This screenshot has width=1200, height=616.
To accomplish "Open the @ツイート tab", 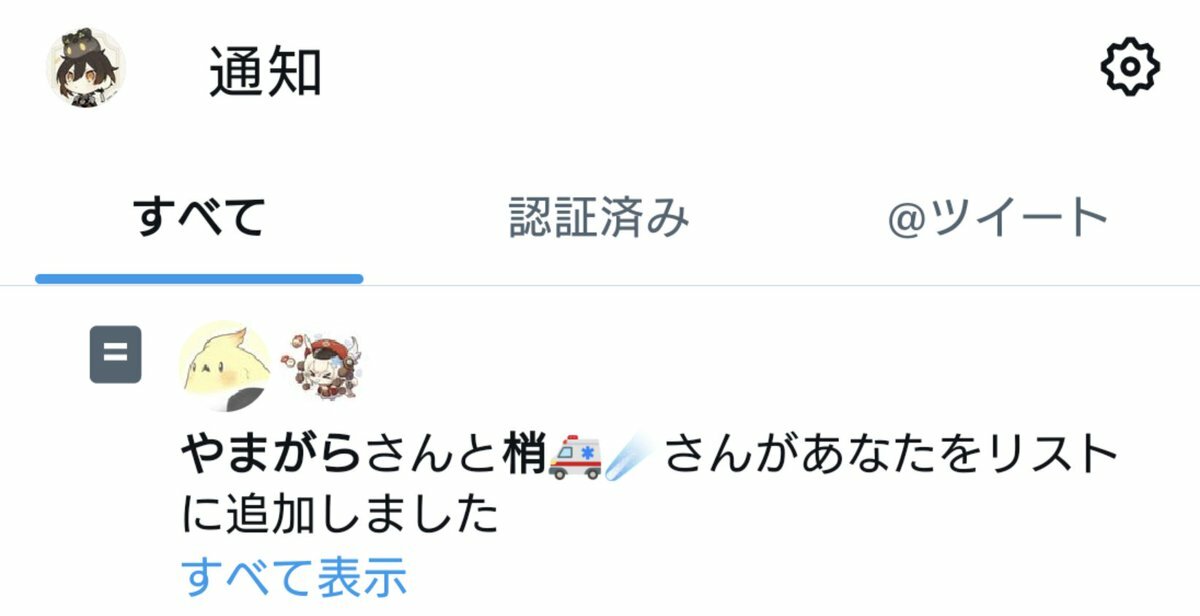I will (998, 217).
